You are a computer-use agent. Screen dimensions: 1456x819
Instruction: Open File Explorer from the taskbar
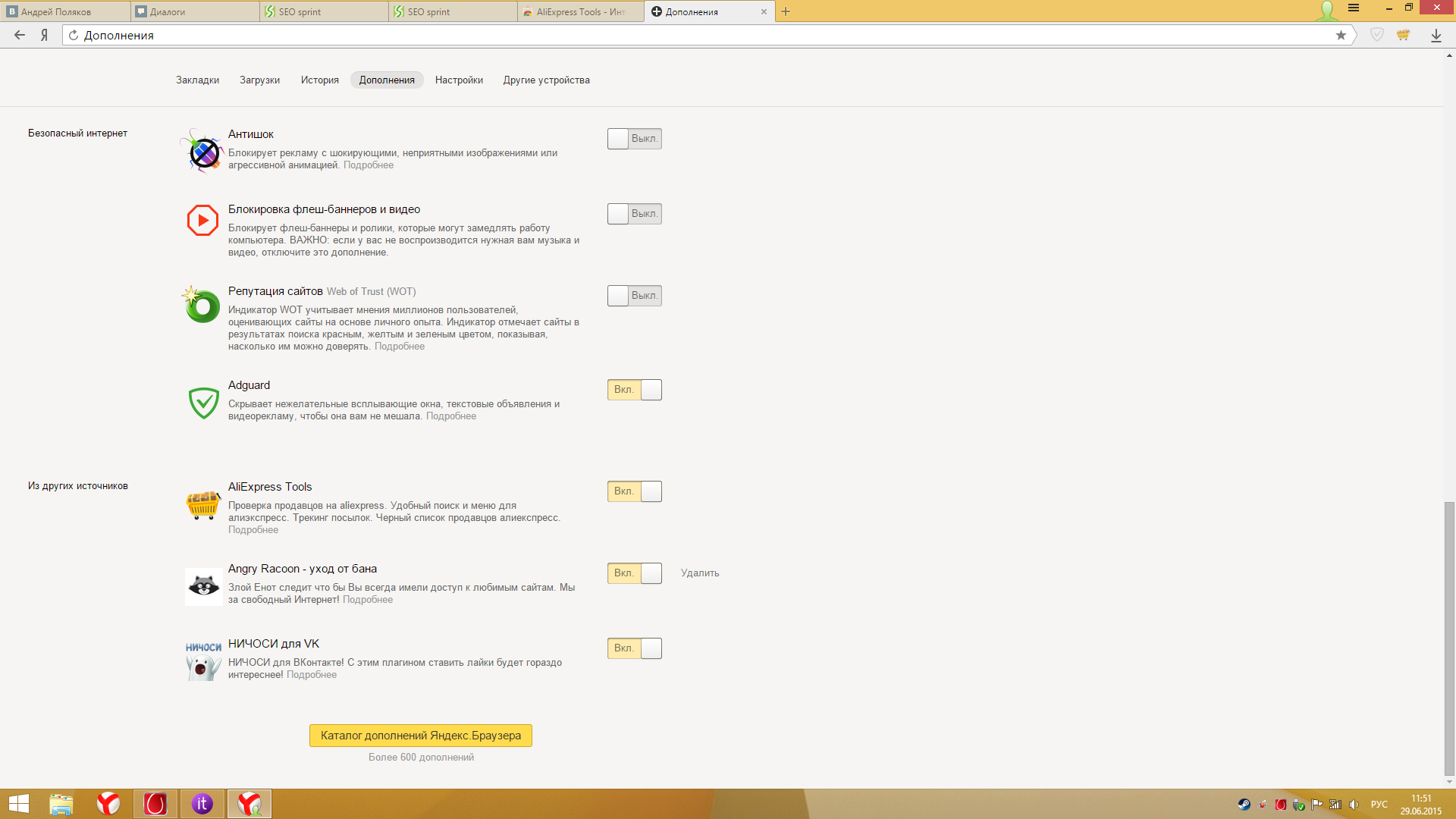tap(61, 804)
